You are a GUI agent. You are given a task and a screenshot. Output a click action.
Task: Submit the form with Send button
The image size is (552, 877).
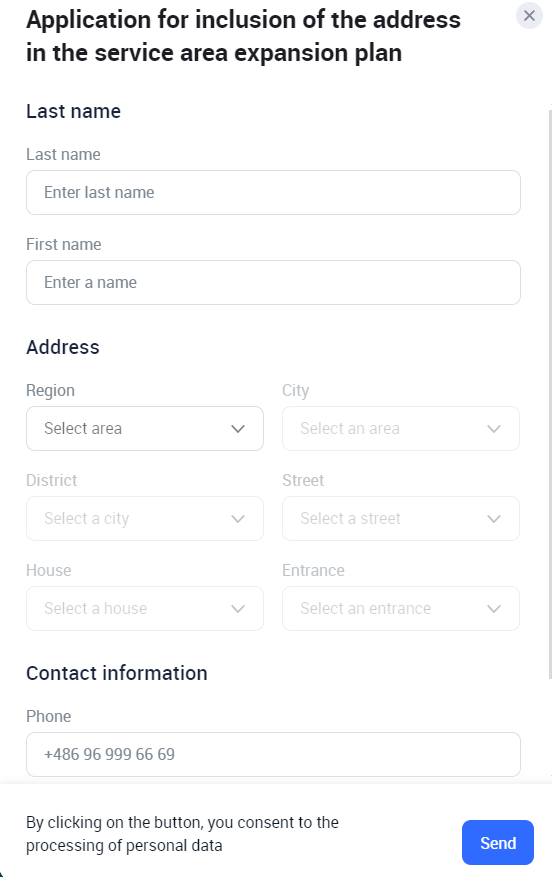498,843
